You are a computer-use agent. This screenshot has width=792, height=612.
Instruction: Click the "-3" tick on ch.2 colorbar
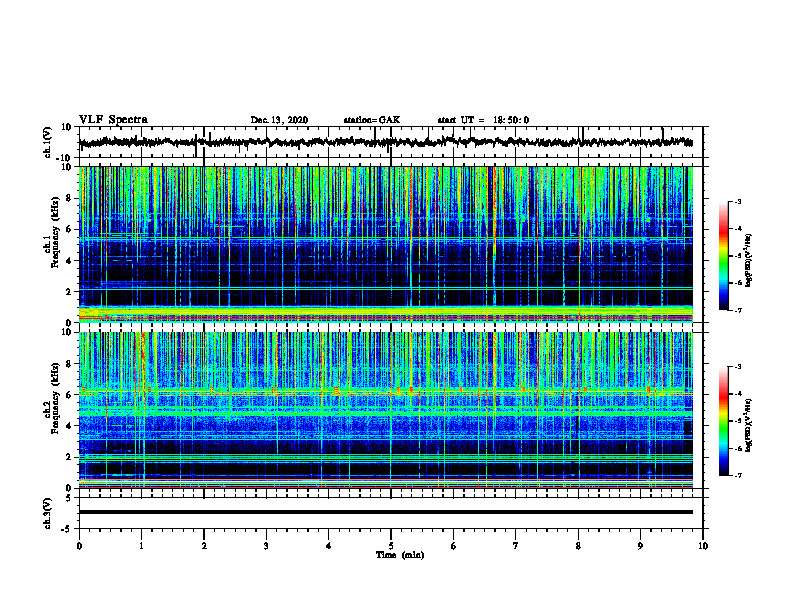pyautogui.click(x=738, y=367)
